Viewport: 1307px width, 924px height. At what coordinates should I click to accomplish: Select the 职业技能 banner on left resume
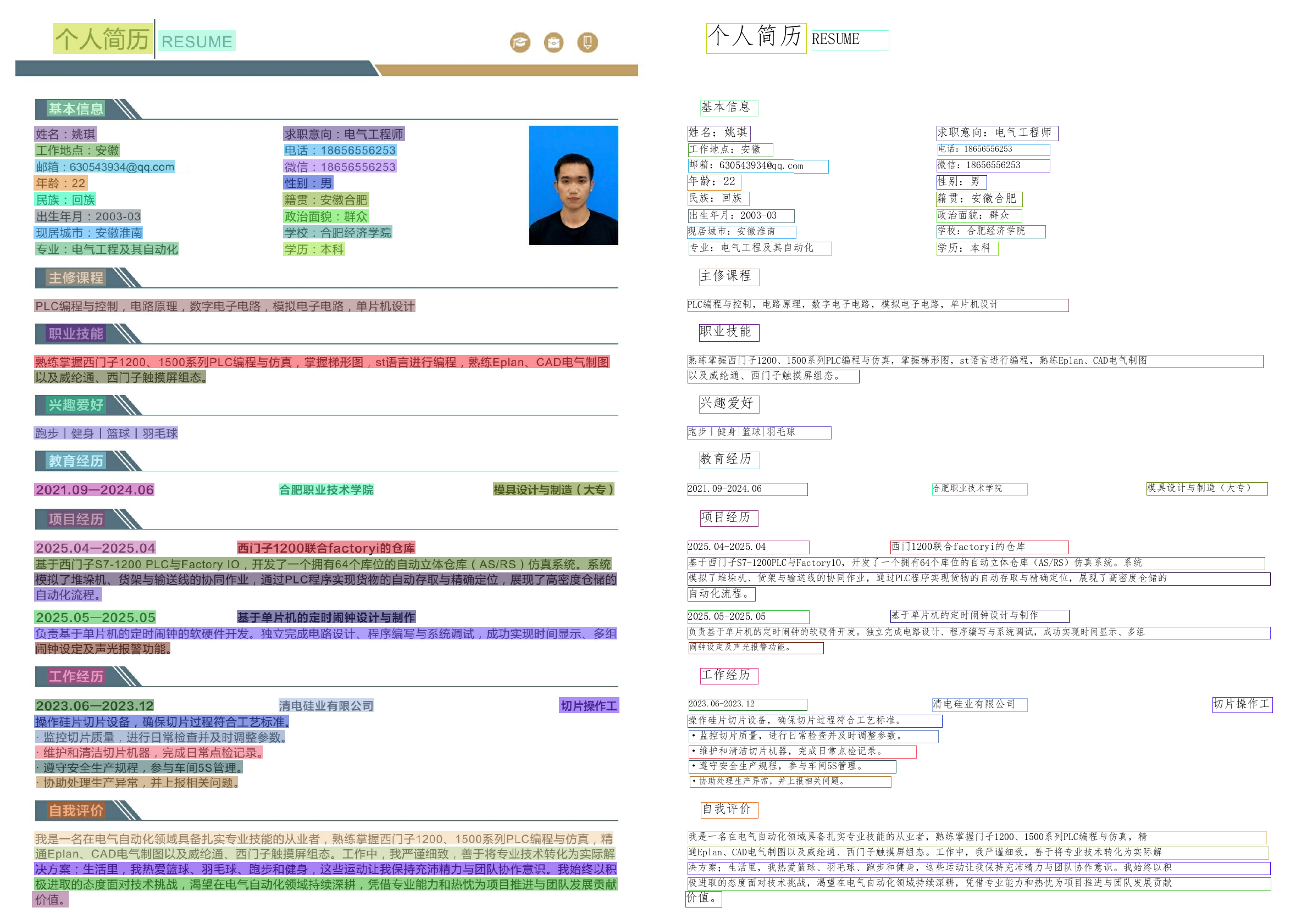(x=76, y=333)
